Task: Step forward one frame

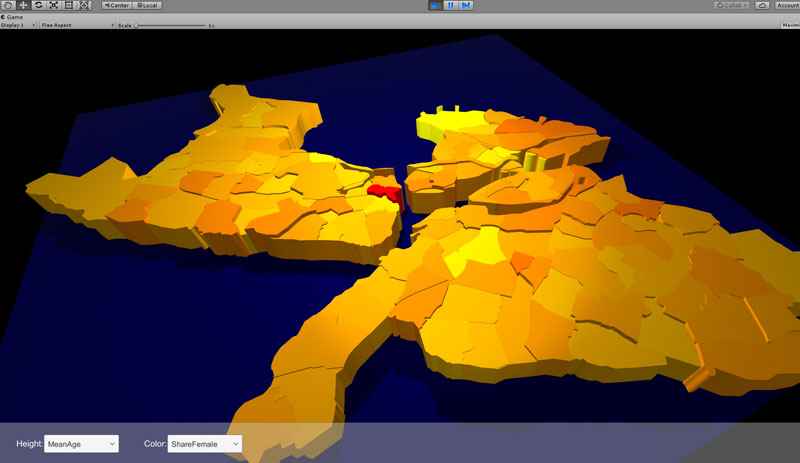Action: 466,5
